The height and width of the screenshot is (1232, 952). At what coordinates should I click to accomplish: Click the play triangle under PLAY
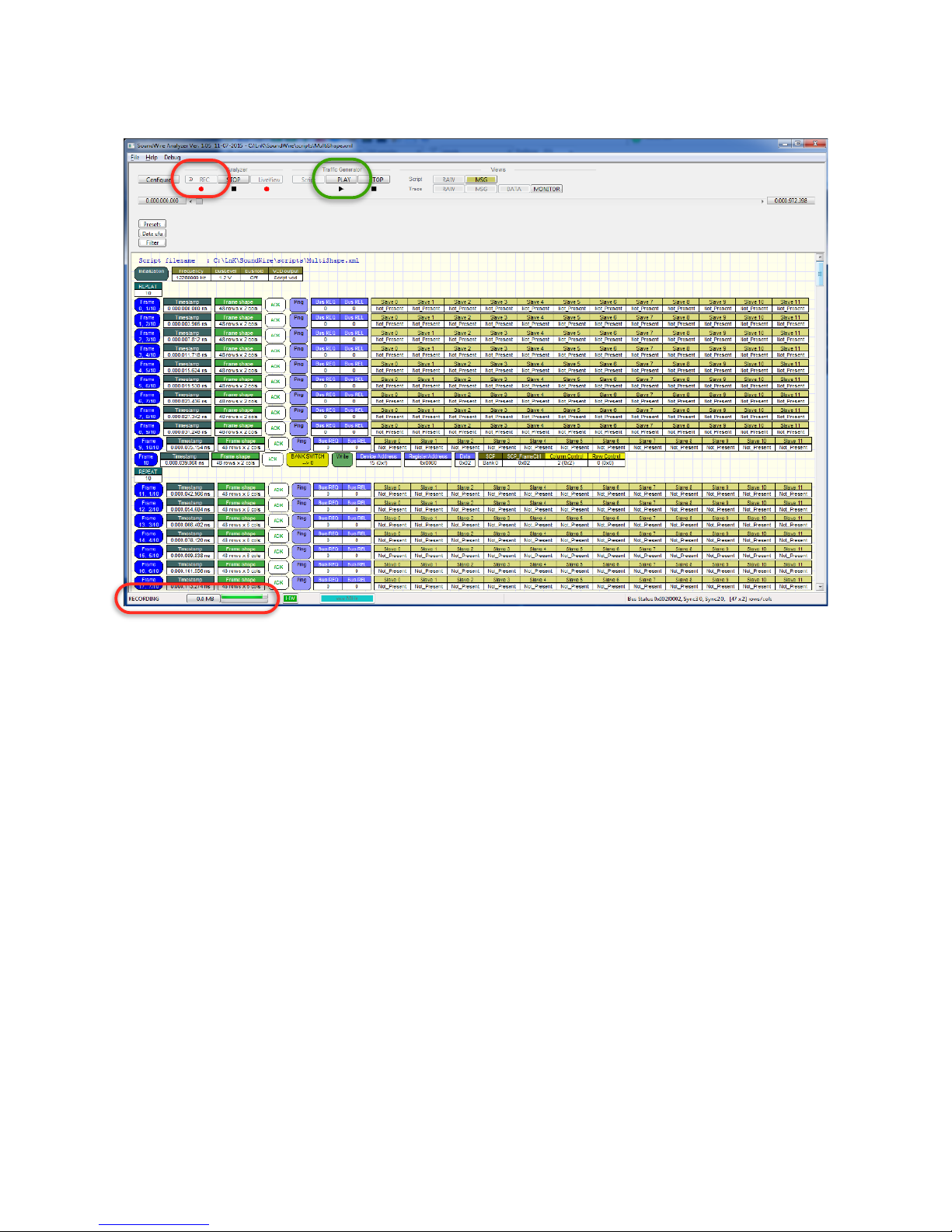click(x=341, y=189)
